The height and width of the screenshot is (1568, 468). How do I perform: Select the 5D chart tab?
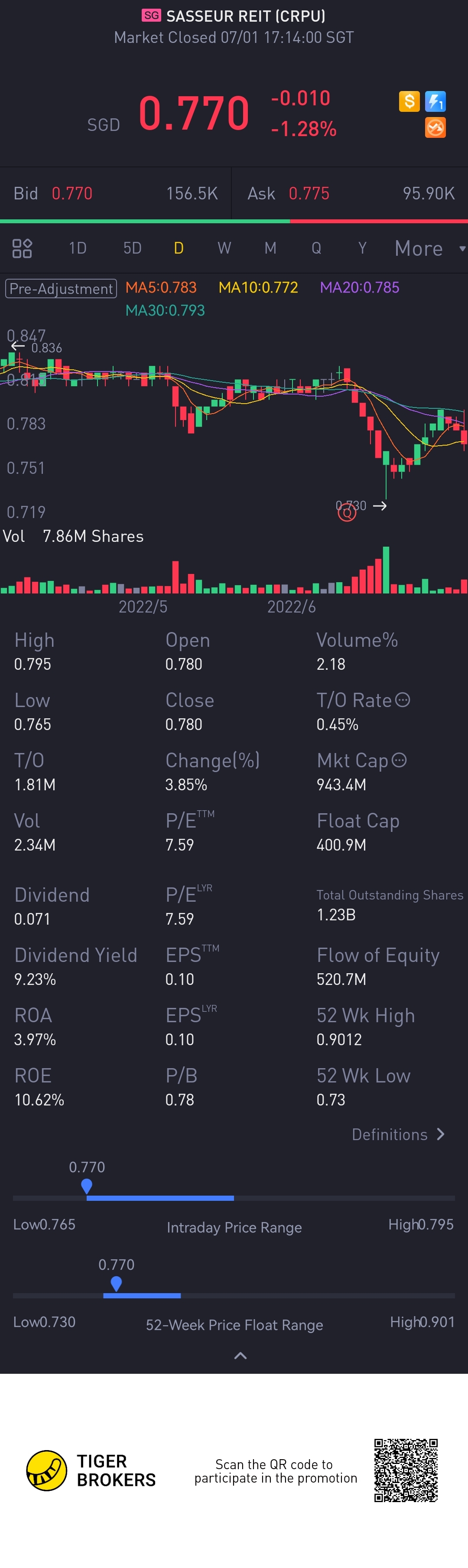132,248
